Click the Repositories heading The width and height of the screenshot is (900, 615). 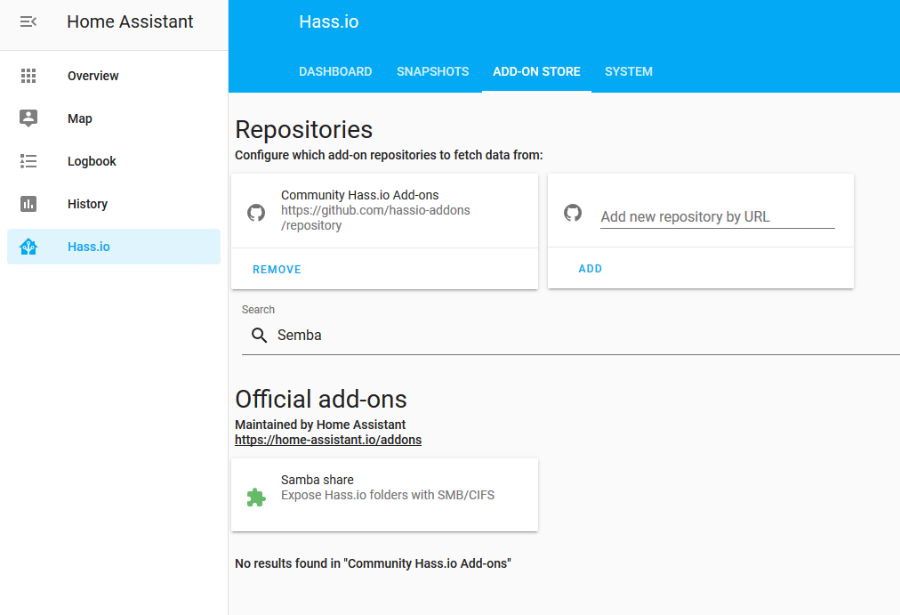click(304, 130)
